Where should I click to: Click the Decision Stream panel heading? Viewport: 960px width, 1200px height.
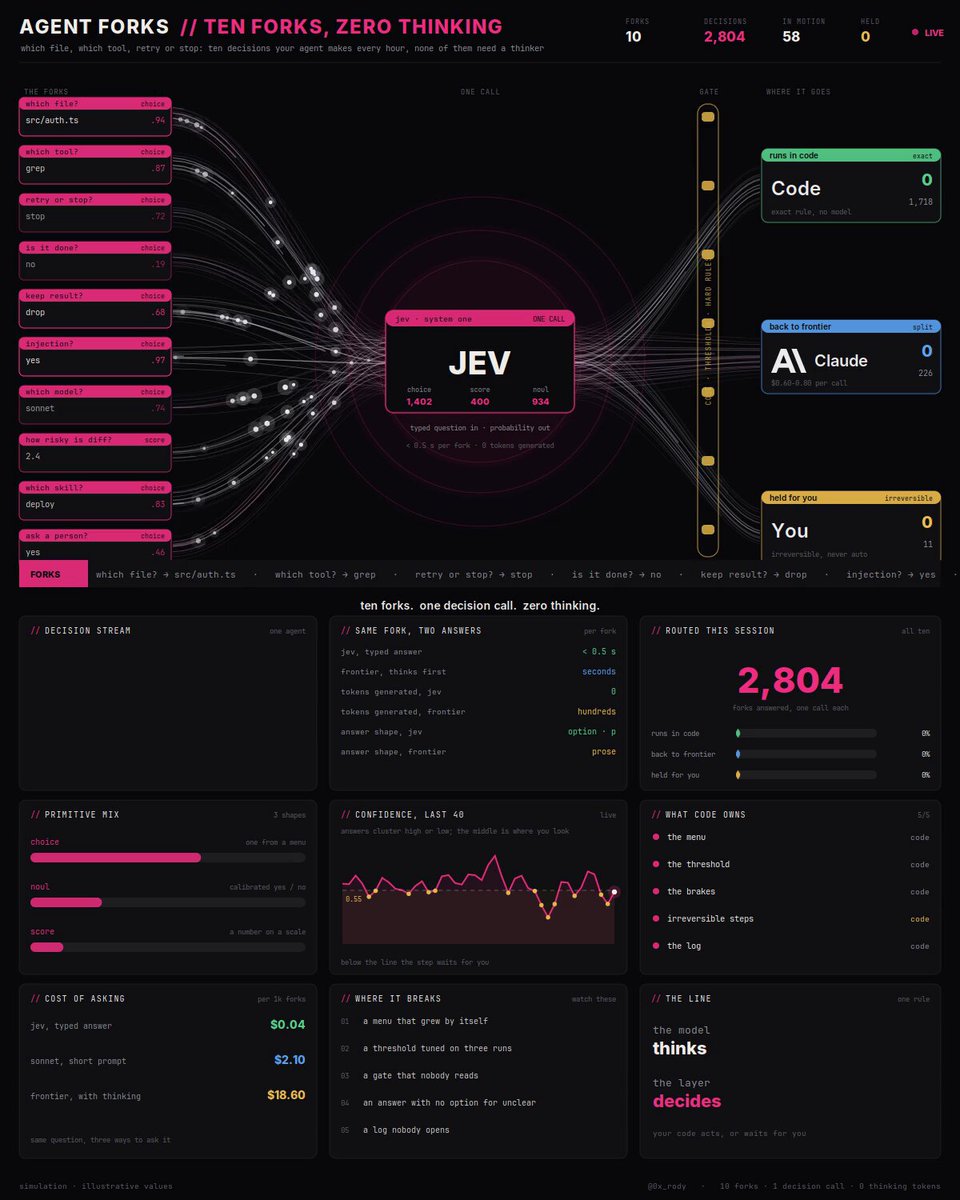tap(80, 631)
